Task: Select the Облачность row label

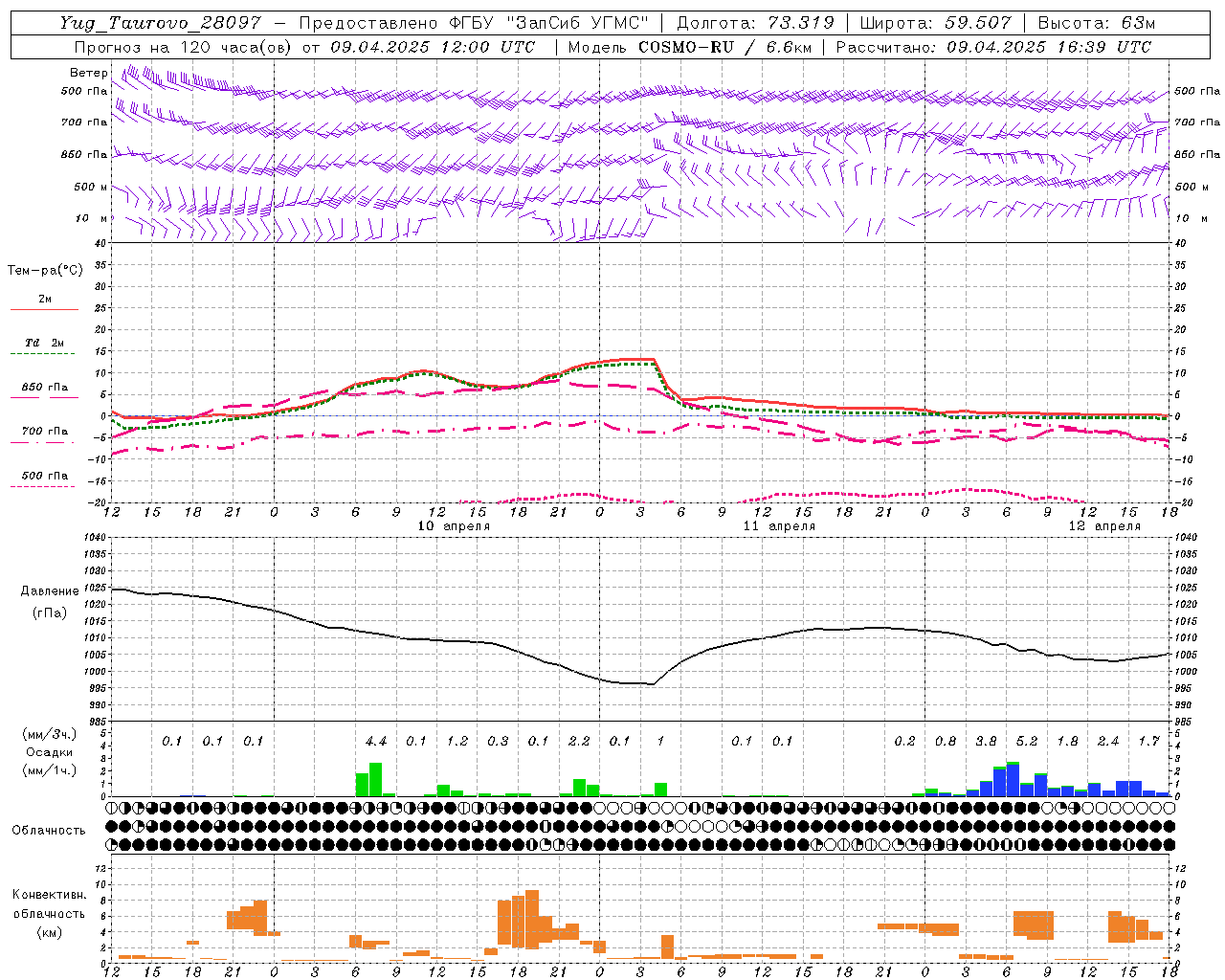Action: coord(49,831)
